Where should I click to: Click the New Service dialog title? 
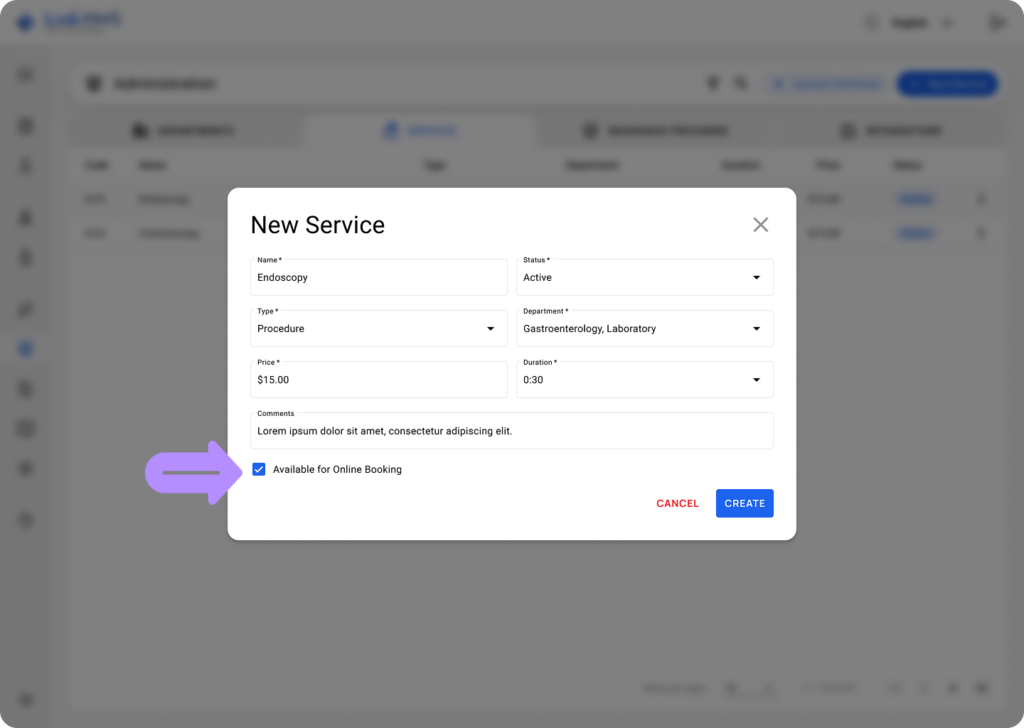pos(317,225)
